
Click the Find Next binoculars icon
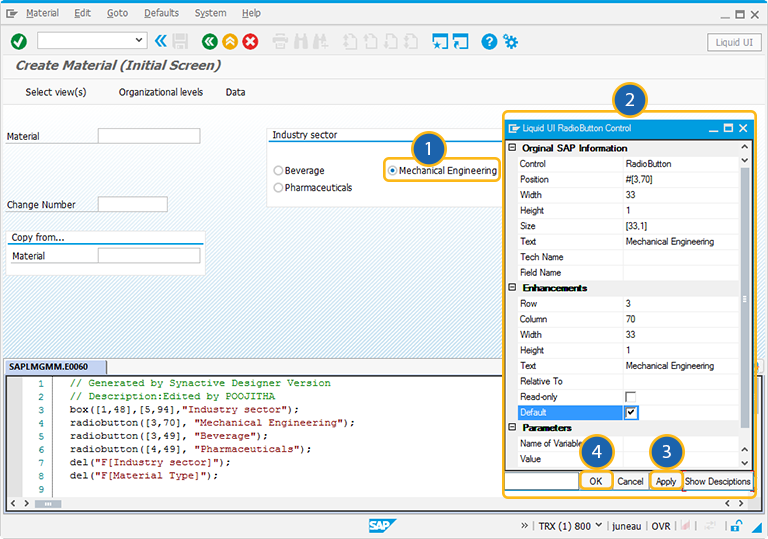pyautogui.click(x=321, y=42)
